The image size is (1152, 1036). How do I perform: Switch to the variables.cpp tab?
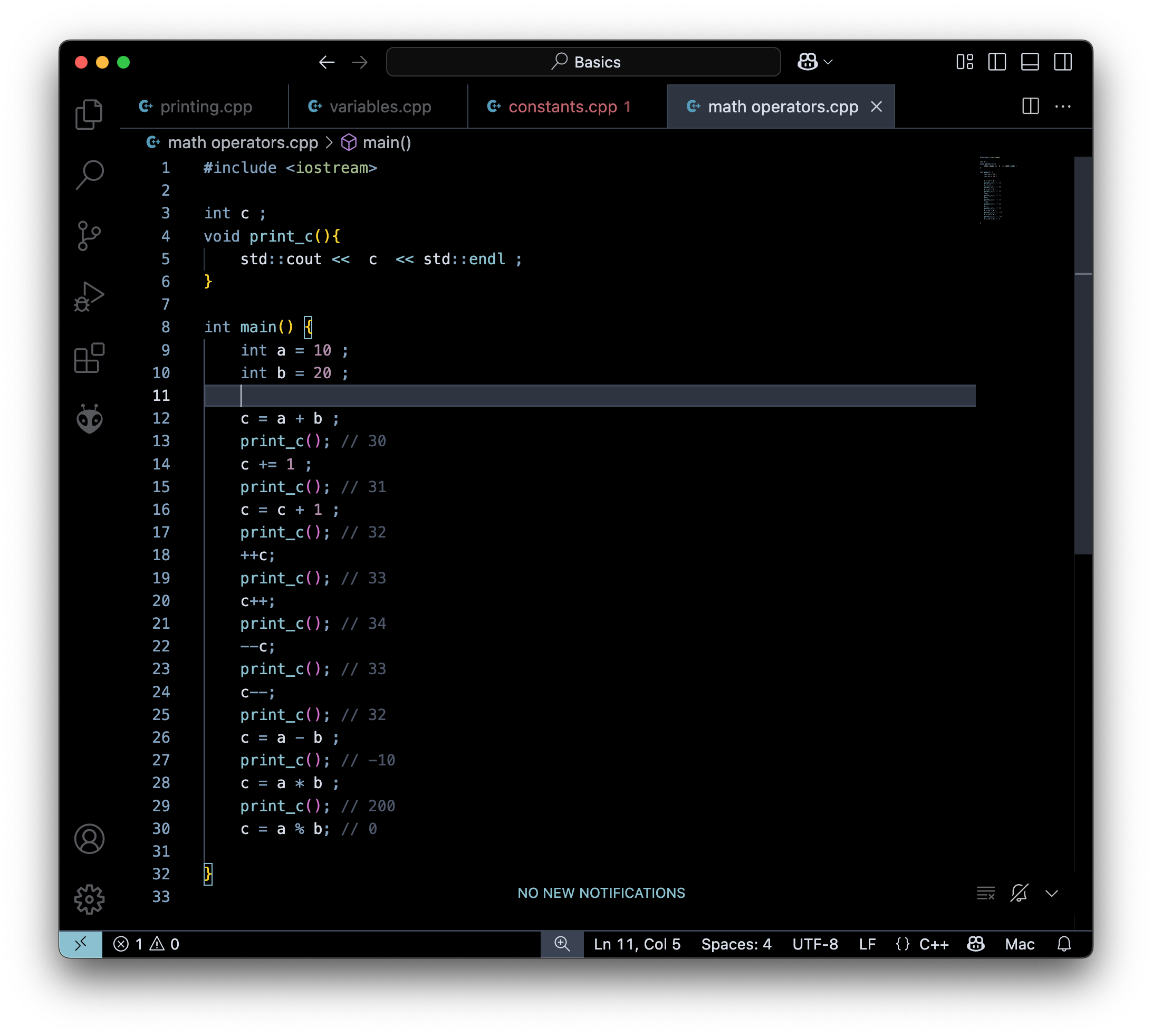tap(379, 107)
